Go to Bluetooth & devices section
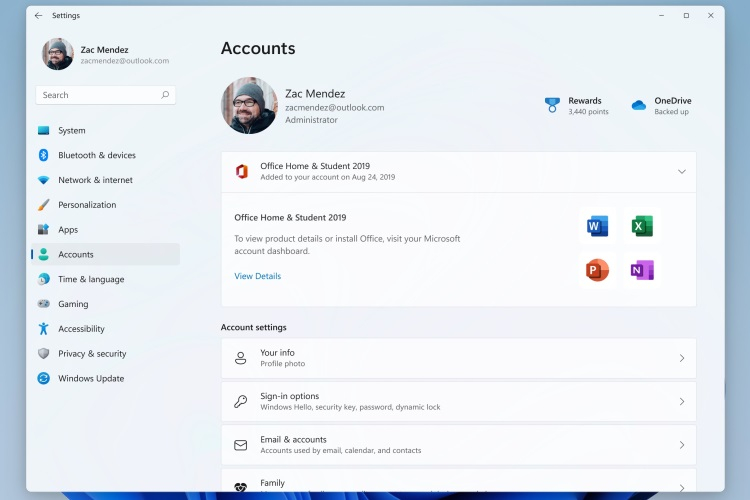This screenshot has width=750, height=500. coord(96,155)
